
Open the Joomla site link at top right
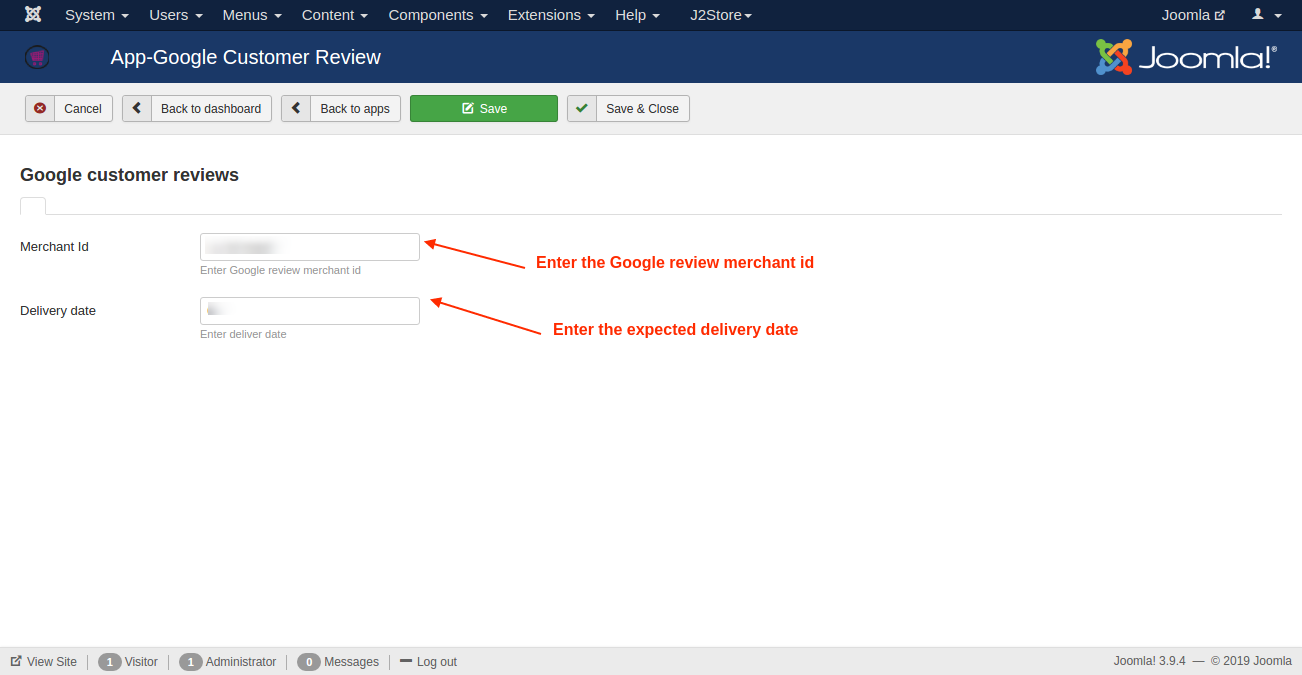click(x=1193, y=15)
